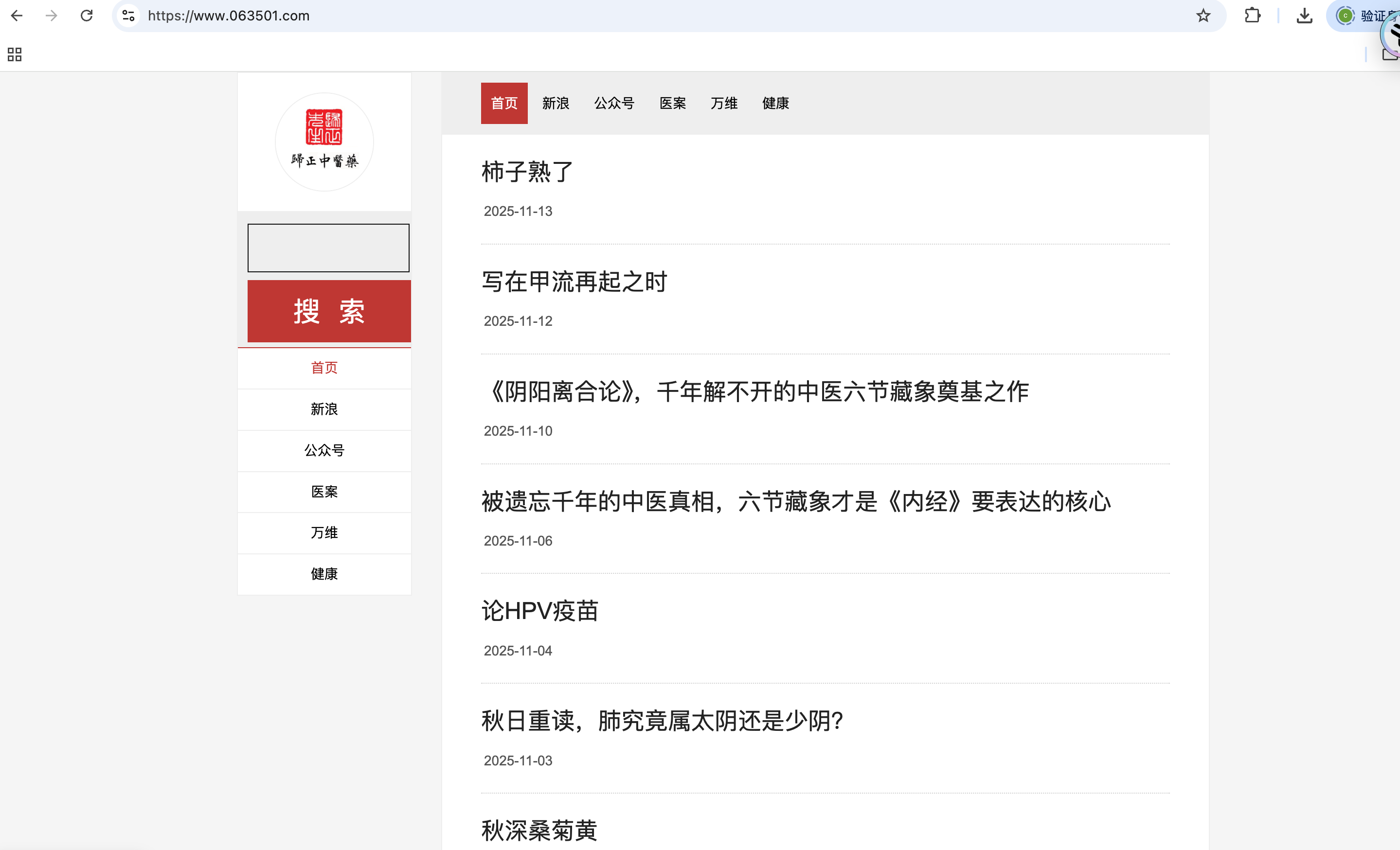Click the sidebar search input box
1400x850 pixels.
328,248
